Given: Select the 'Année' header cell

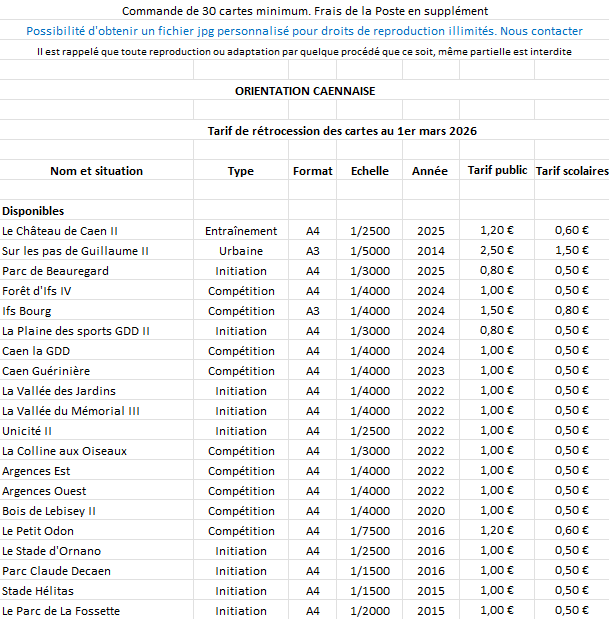Looking at the screenshot, I should pos(430,171).
